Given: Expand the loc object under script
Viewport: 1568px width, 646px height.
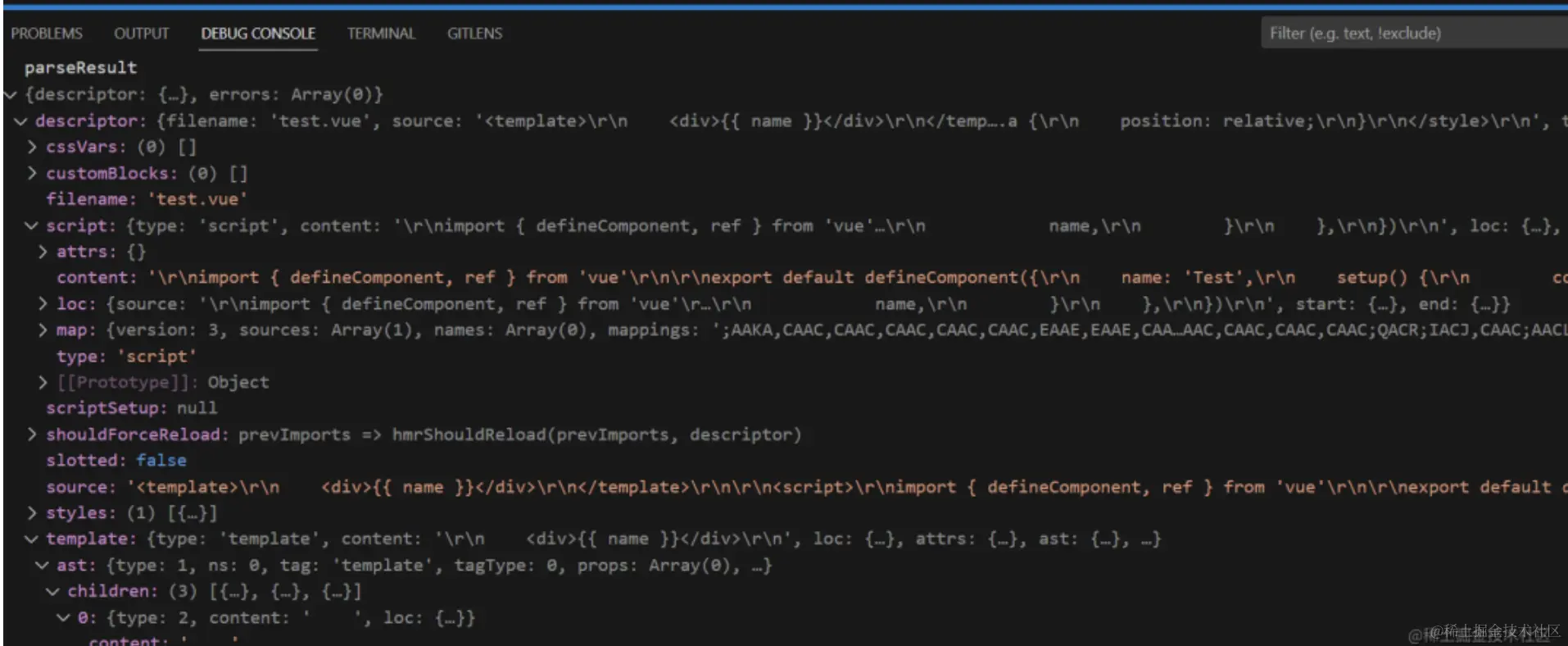Looking at the screenshot, I should [x=43, y=304].
